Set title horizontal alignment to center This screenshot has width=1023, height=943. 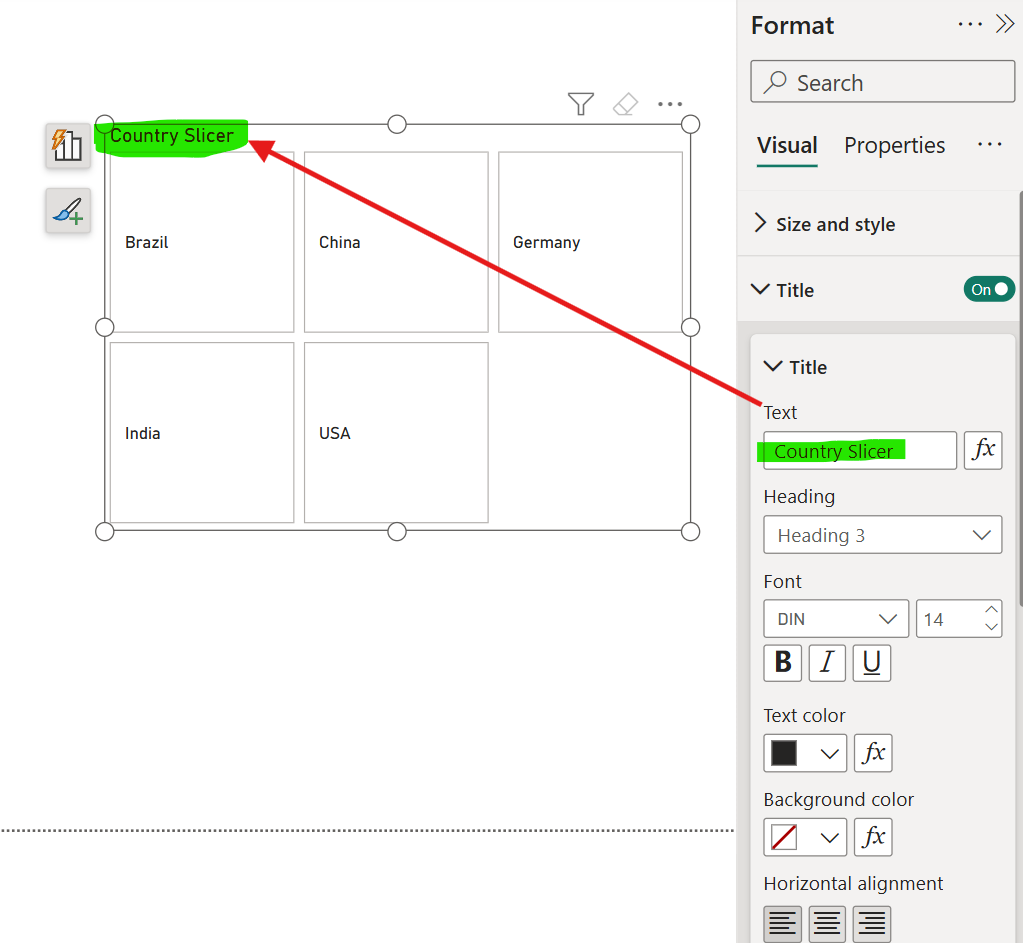(x=827, y=923)
